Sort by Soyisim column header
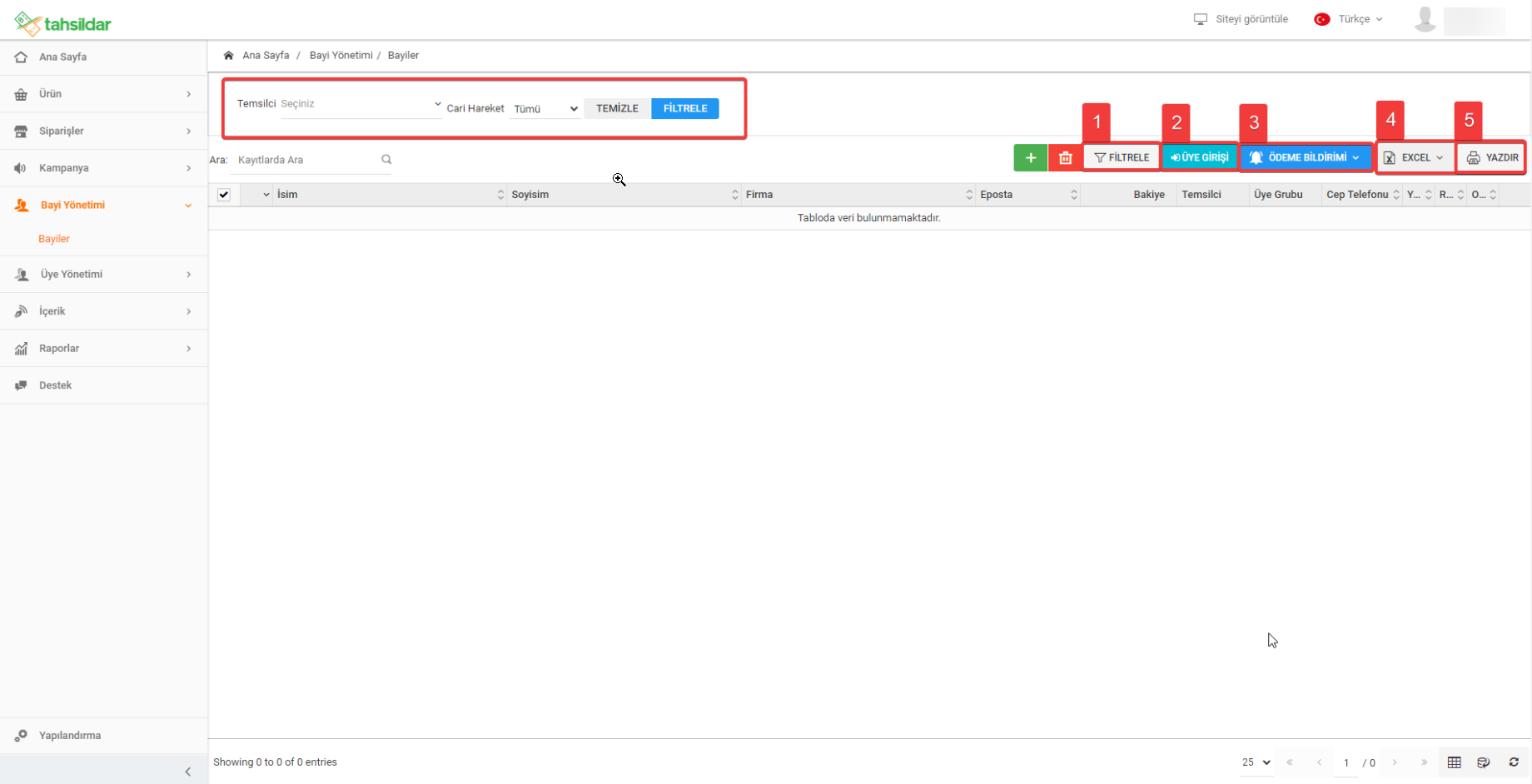The image size is (1532, 784). tap(624, 195)
